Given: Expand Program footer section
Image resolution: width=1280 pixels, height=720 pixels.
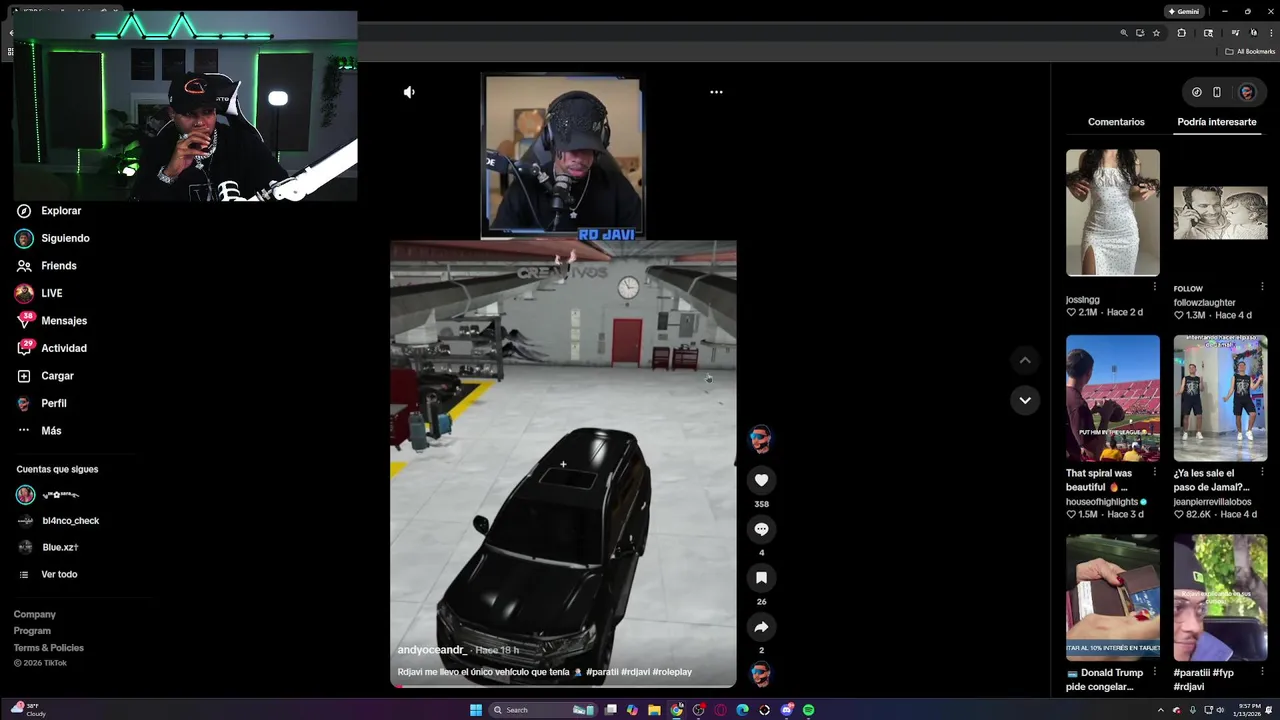Looking at the screenshot, I should tap(32, 631).
